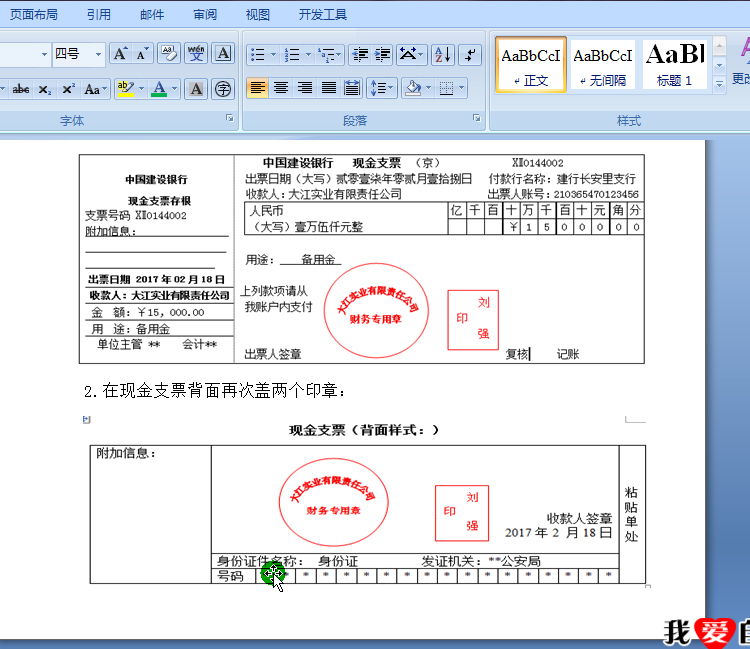Click the Bullets list icon
The width and height of the screenshot is (750, 649).
click(258, 55)
